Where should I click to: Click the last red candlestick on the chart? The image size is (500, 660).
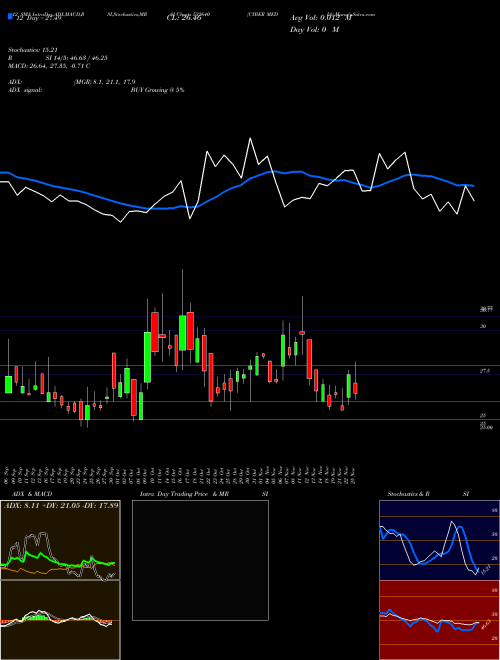(356, 388)
